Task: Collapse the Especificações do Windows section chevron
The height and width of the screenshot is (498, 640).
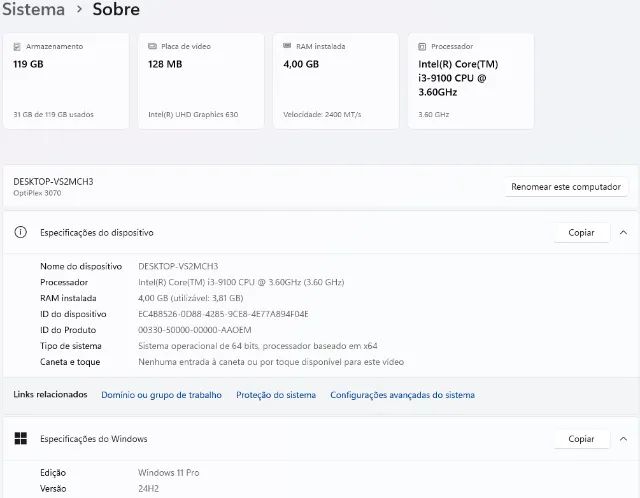Action: point(623,439)
